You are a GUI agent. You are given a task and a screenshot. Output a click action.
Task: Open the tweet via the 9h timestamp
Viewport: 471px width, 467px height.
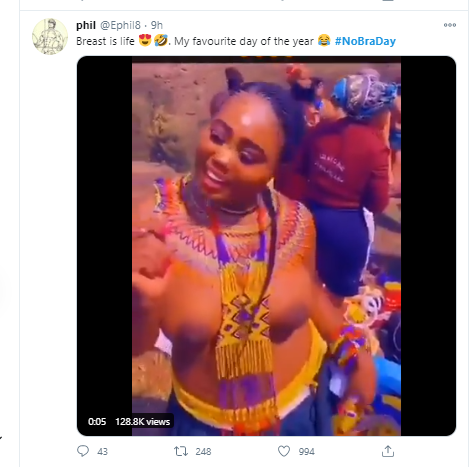click(157, 25)
